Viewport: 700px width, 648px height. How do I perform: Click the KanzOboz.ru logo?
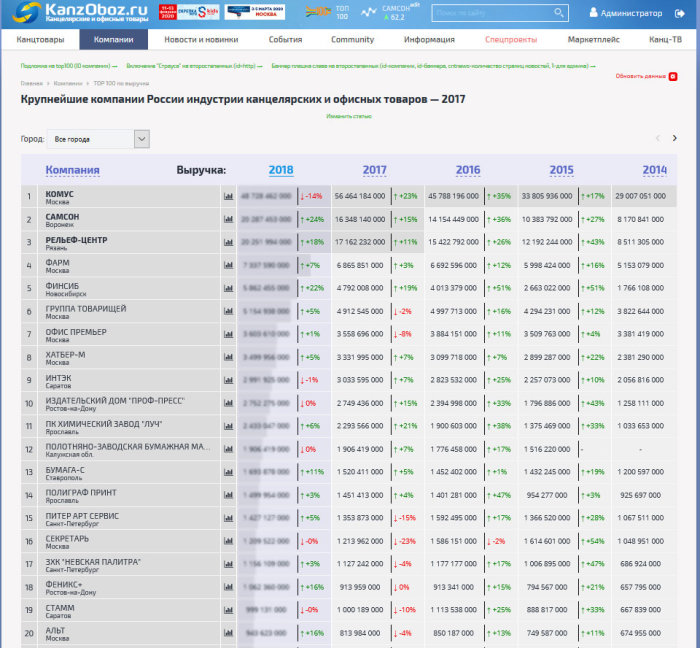point(80,12)
